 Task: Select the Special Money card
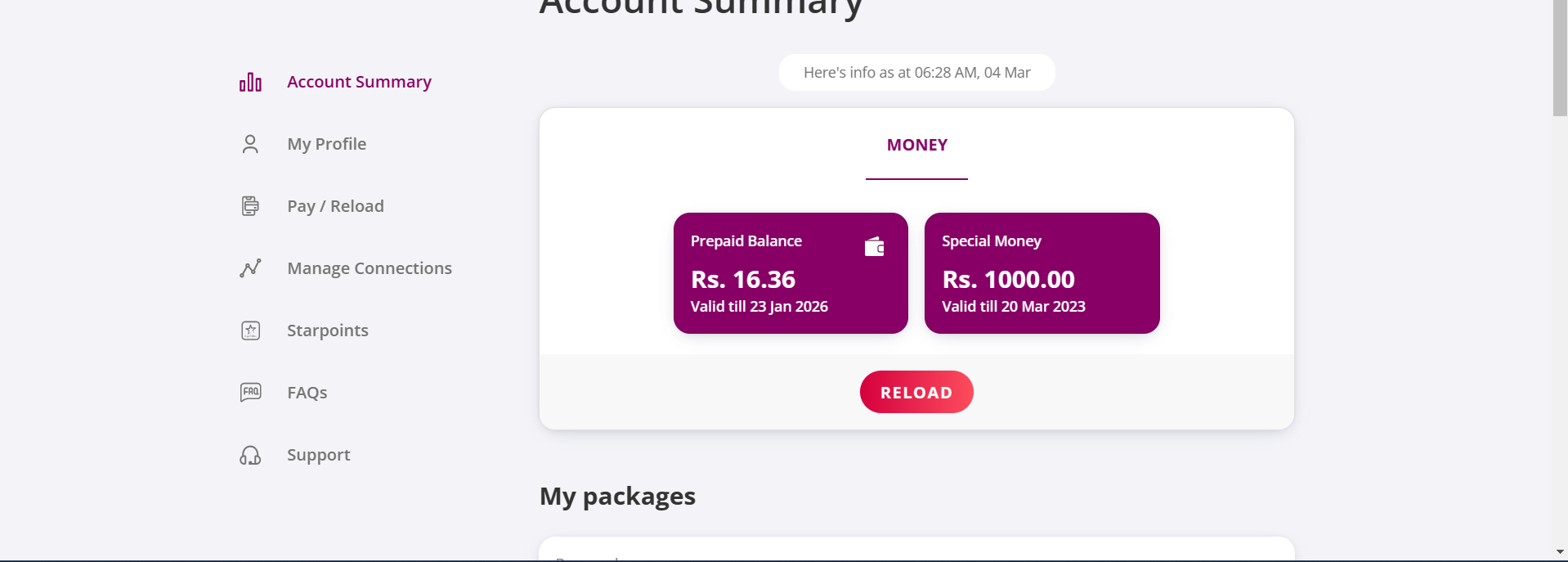point(1042,273)
